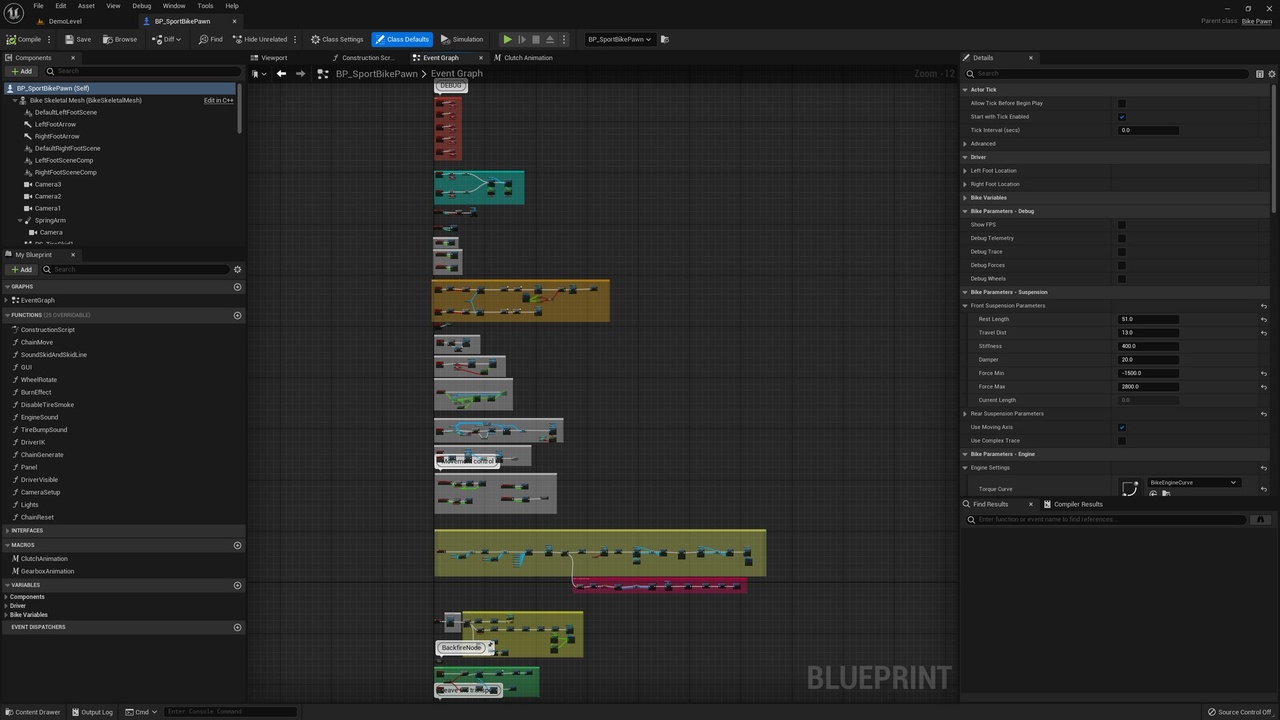The height and width of the screenshot is (720, 1280).
Task: Enable Allow Tick Before Begin Play
Action: coord(1121,103)
